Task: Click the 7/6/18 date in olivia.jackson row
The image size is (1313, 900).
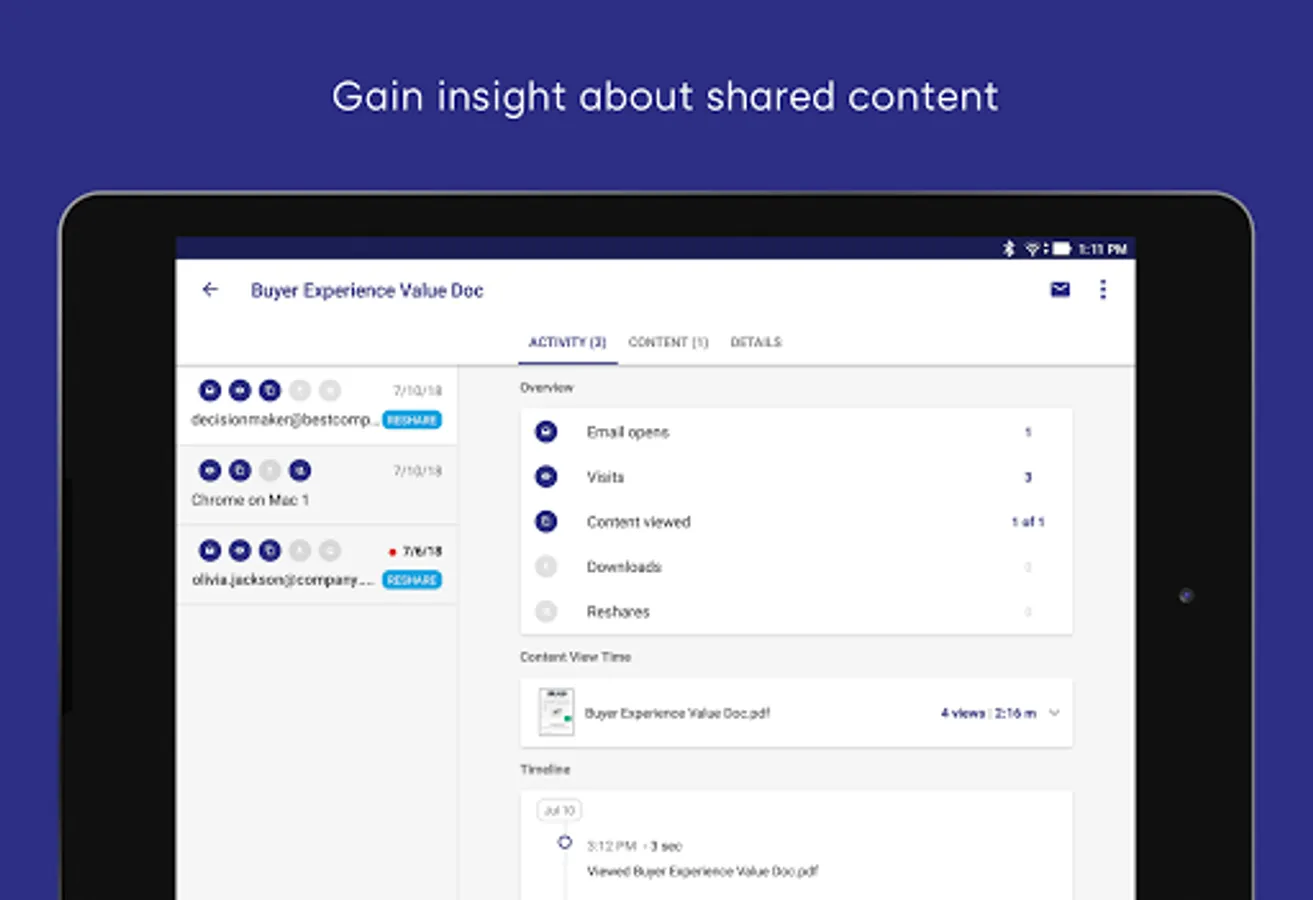Action: tap(422, 551)
